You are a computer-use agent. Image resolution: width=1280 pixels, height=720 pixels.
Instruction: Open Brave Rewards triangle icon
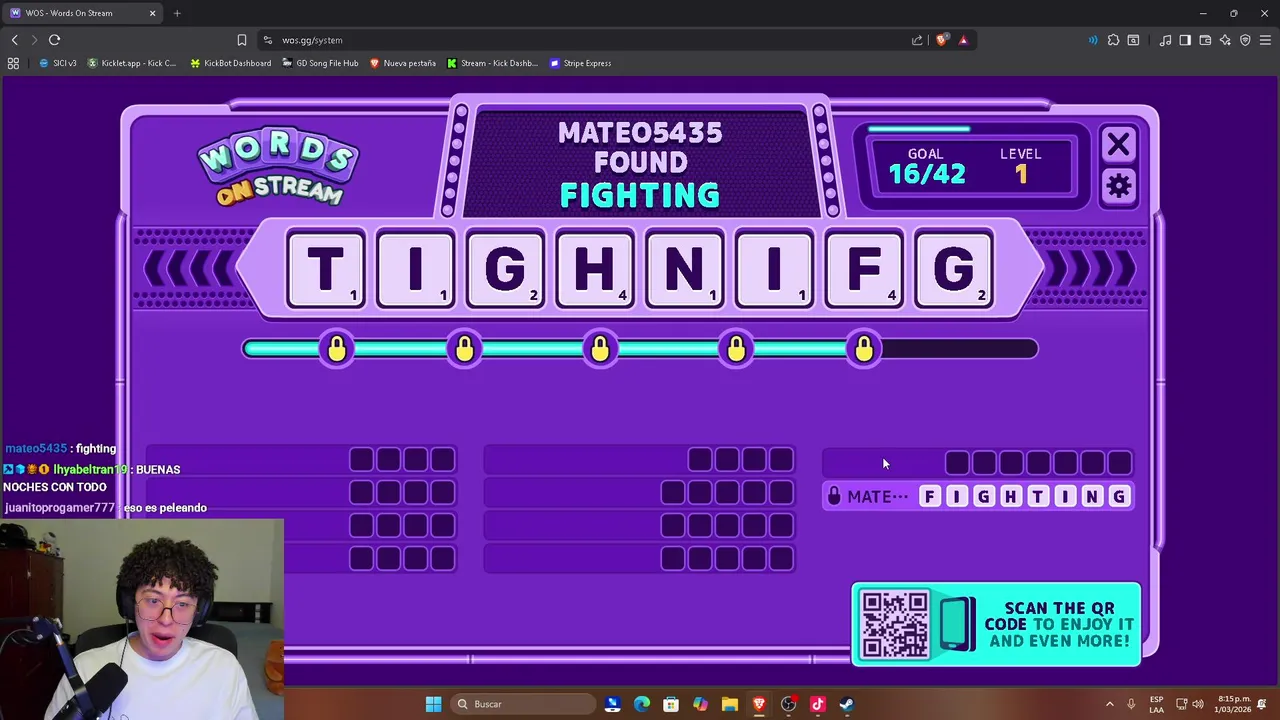pyautogui.click(x=963, y=40)
